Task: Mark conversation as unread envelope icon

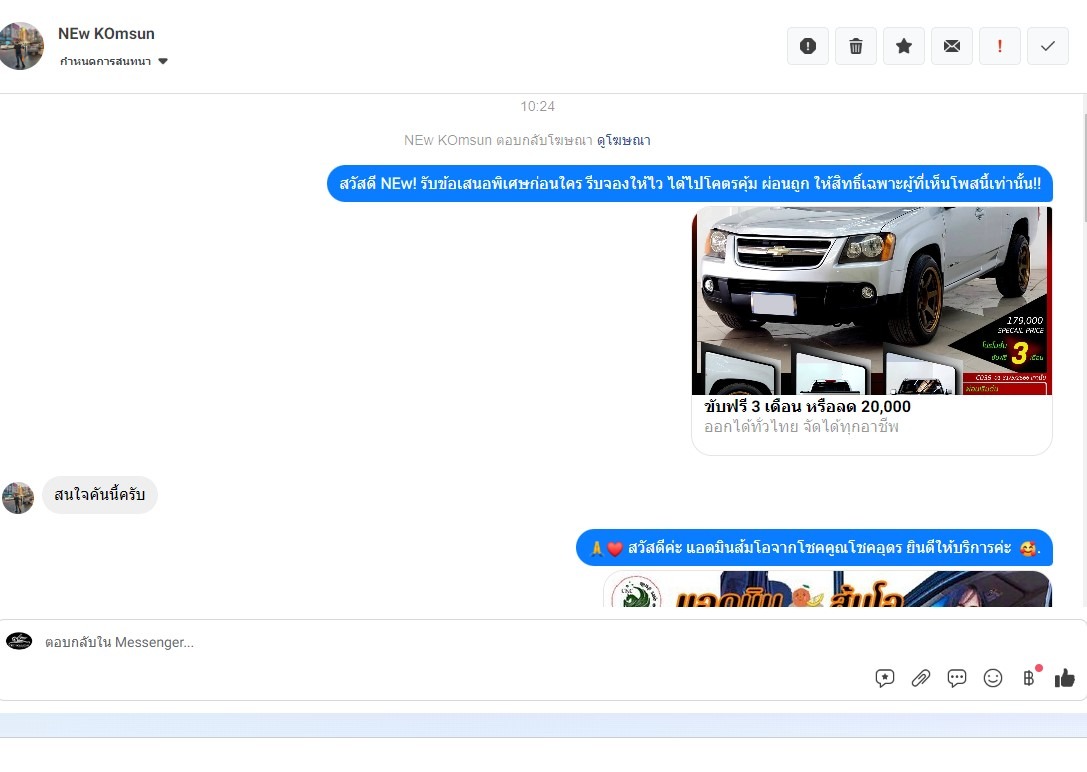Action: click(952, 46)
